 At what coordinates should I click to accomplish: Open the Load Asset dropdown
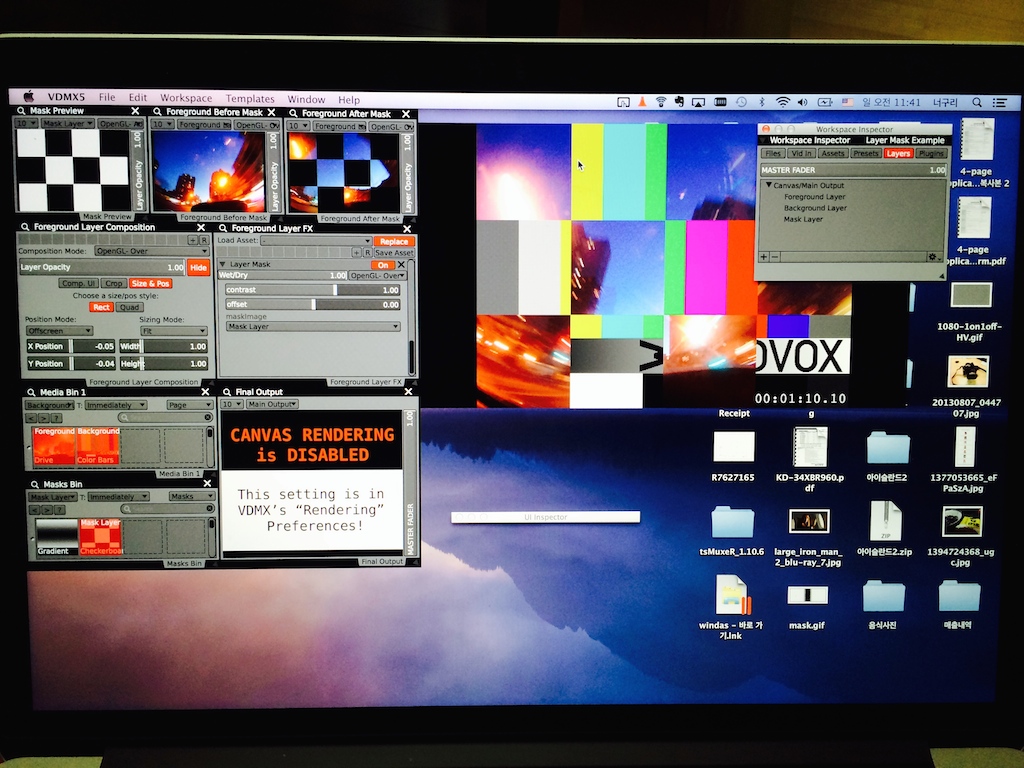click(x=315, y=241)
